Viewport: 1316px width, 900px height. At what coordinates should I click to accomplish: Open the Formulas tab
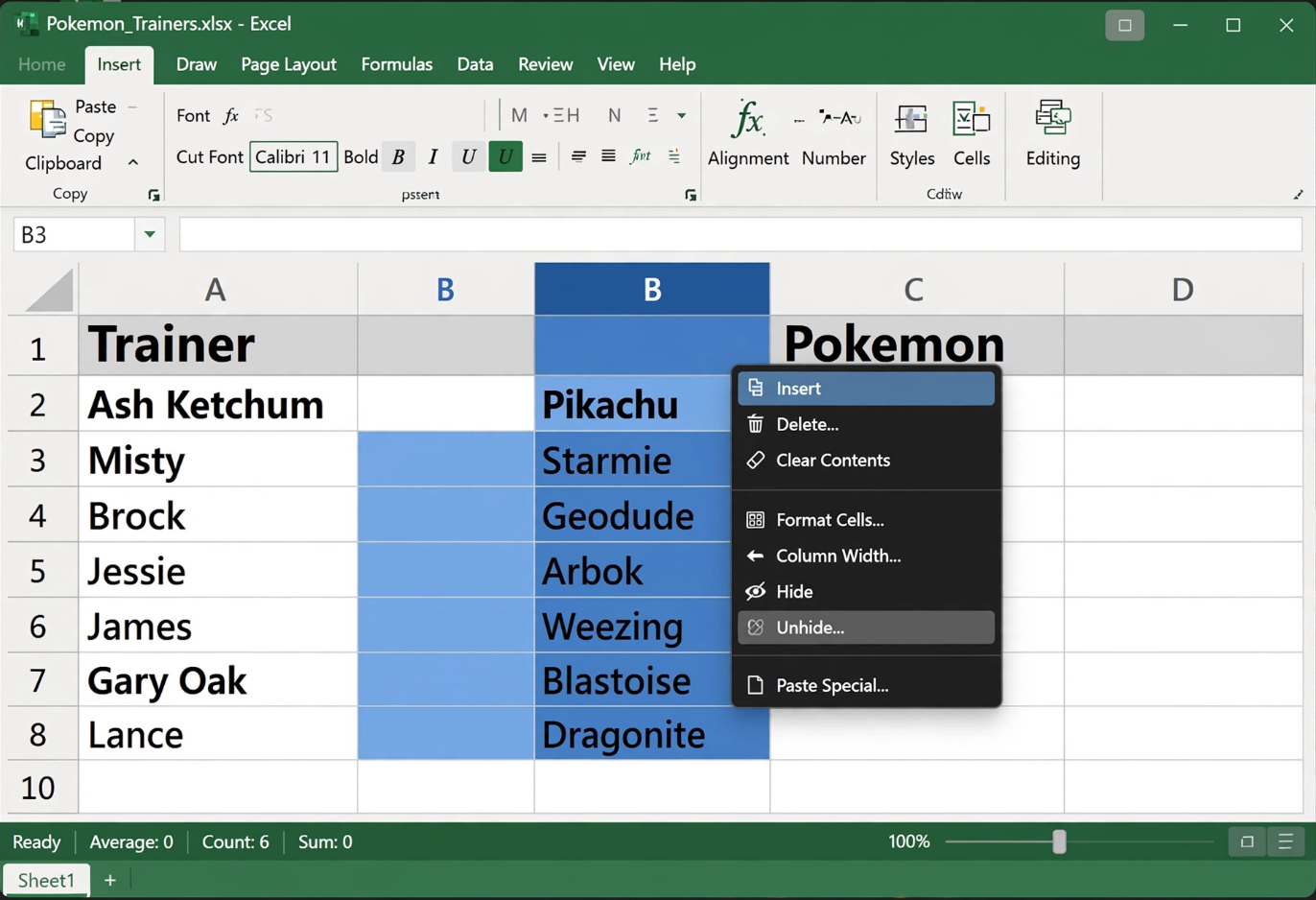point(397,64)
